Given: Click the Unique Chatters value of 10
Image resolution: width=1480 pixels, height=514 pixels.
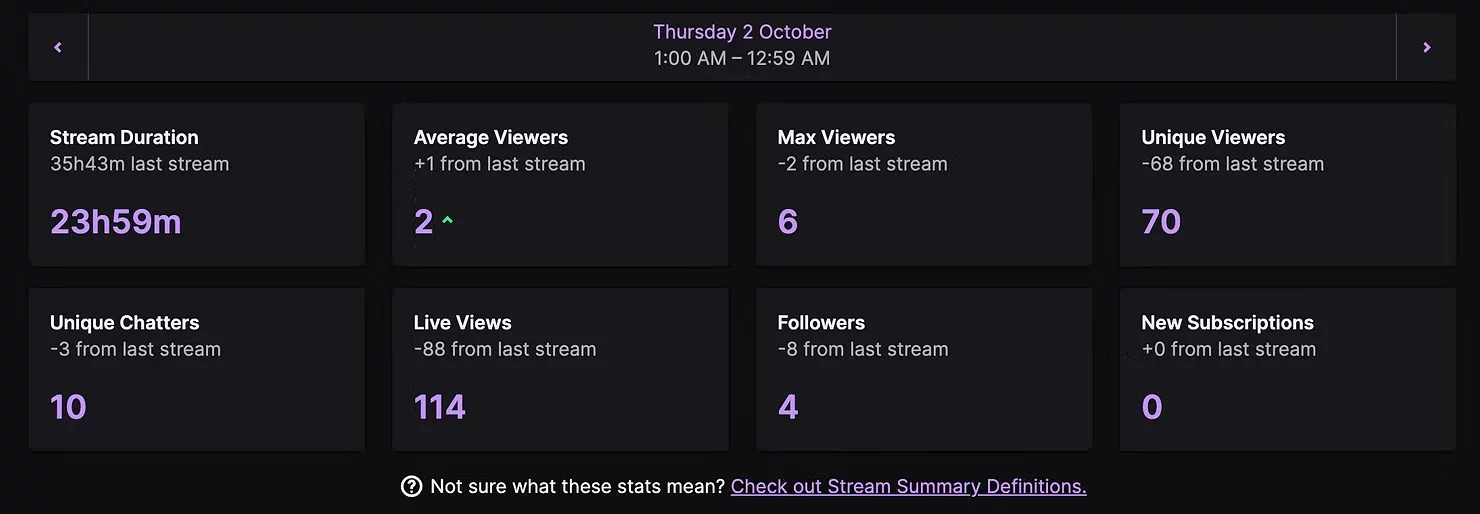Looking at the screenshot, I should click(68, 407).
